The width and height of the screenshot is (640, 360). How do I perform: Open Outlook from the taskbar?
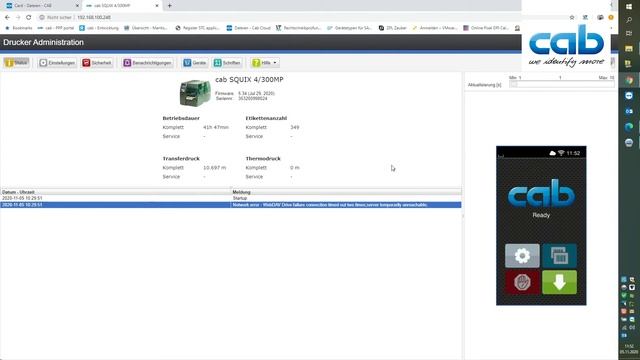click(x=629, y=111)
